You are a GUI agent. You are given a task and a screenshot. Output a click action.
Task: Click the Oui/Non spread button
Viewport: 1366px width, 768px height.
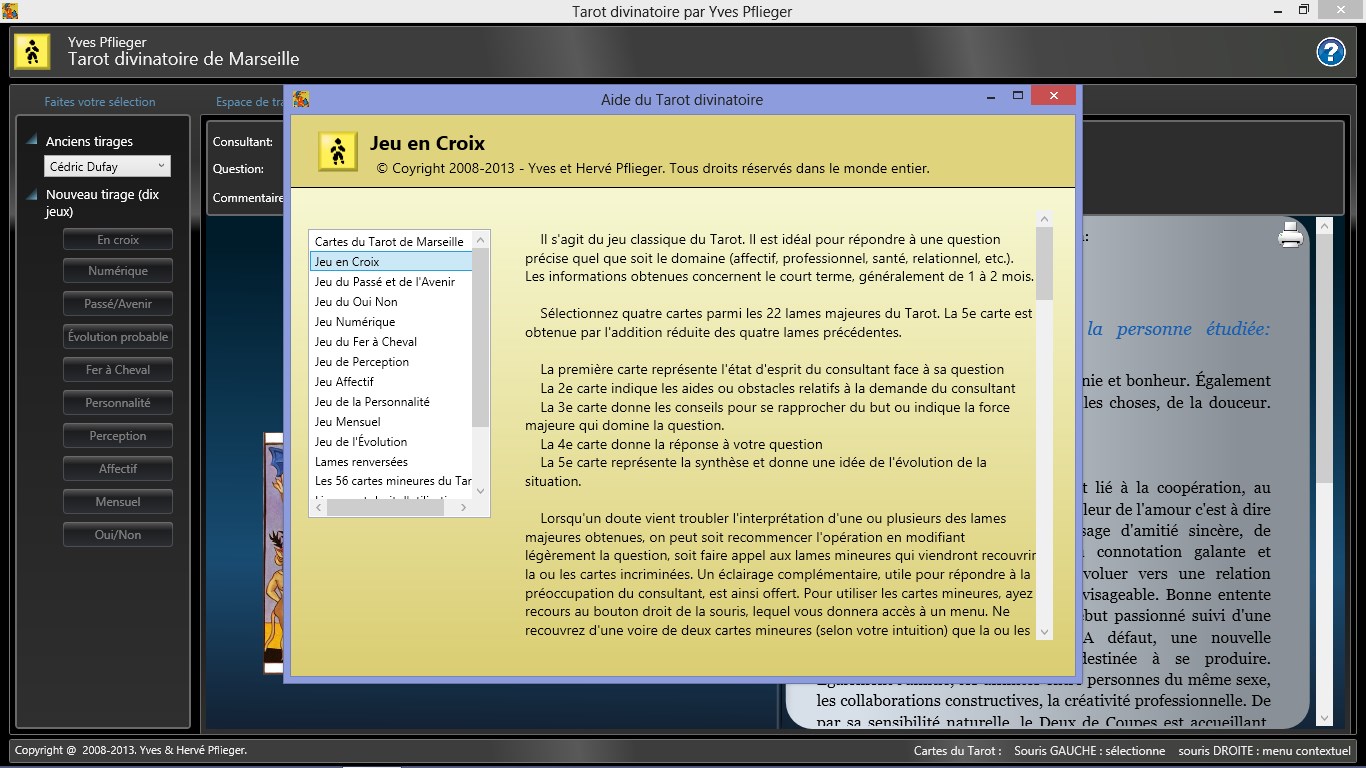click(x=118, y=535)
